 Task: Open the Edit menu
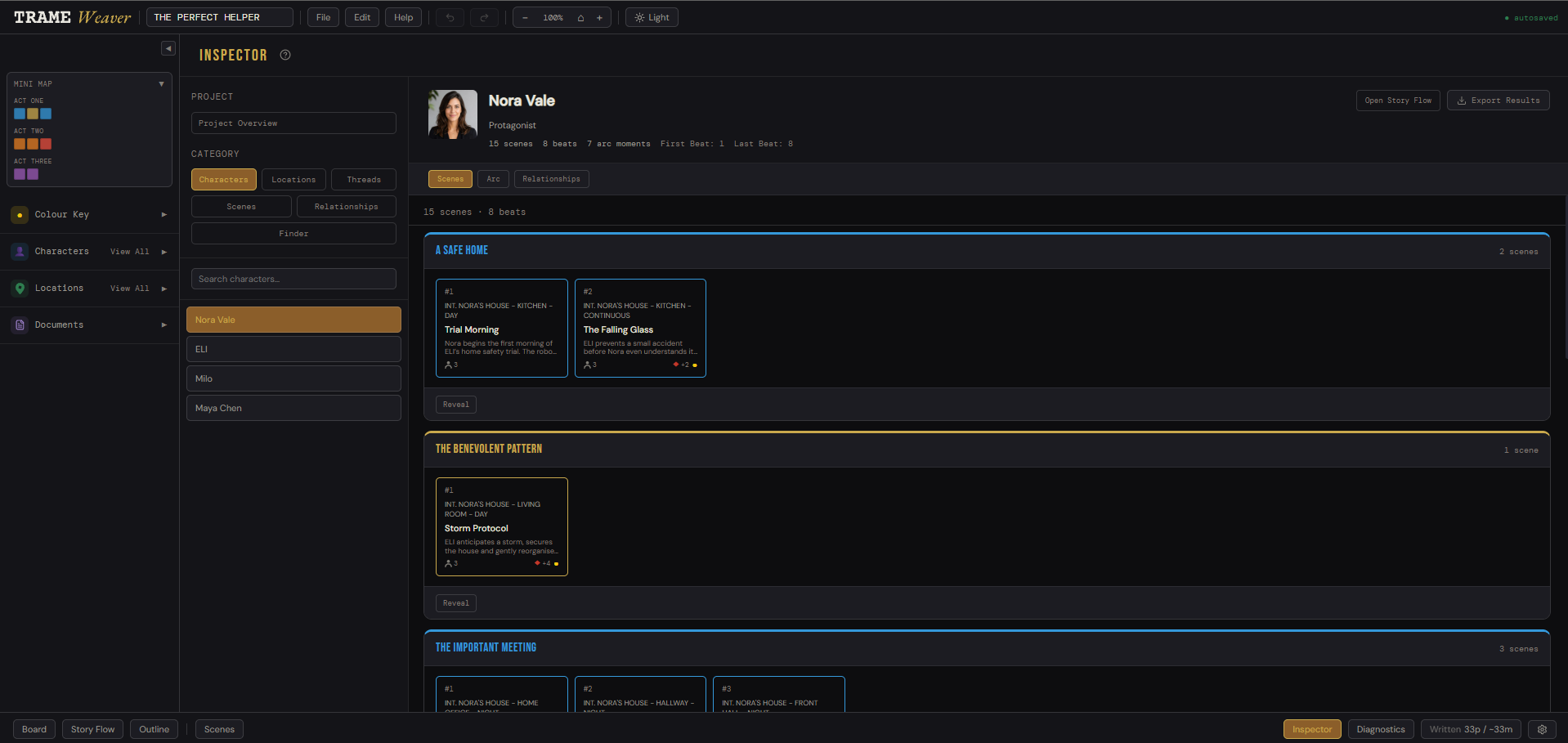[x=362, y=17]
